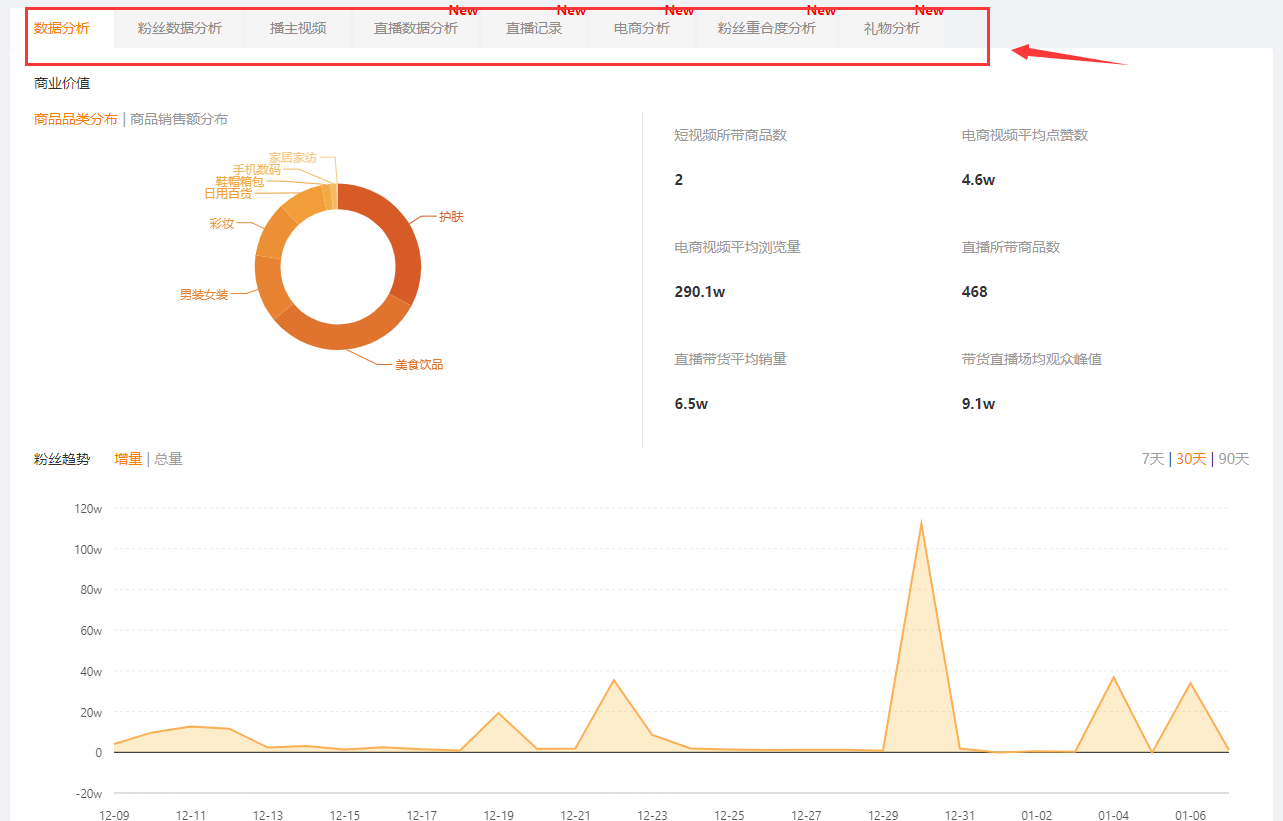The height and width of the screenshot is (821, 1283).
Task: Click the 护肤 chart label
Action: tap(451, 217)
